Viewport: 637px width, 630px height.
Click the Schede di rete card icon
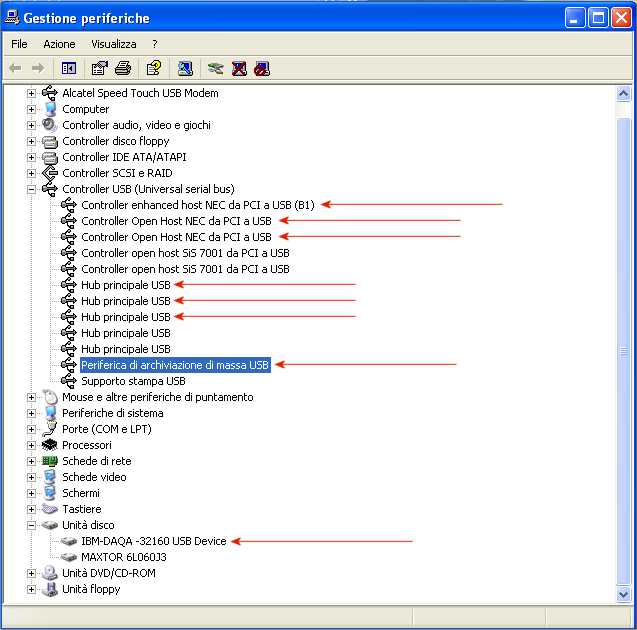[50, 461]
